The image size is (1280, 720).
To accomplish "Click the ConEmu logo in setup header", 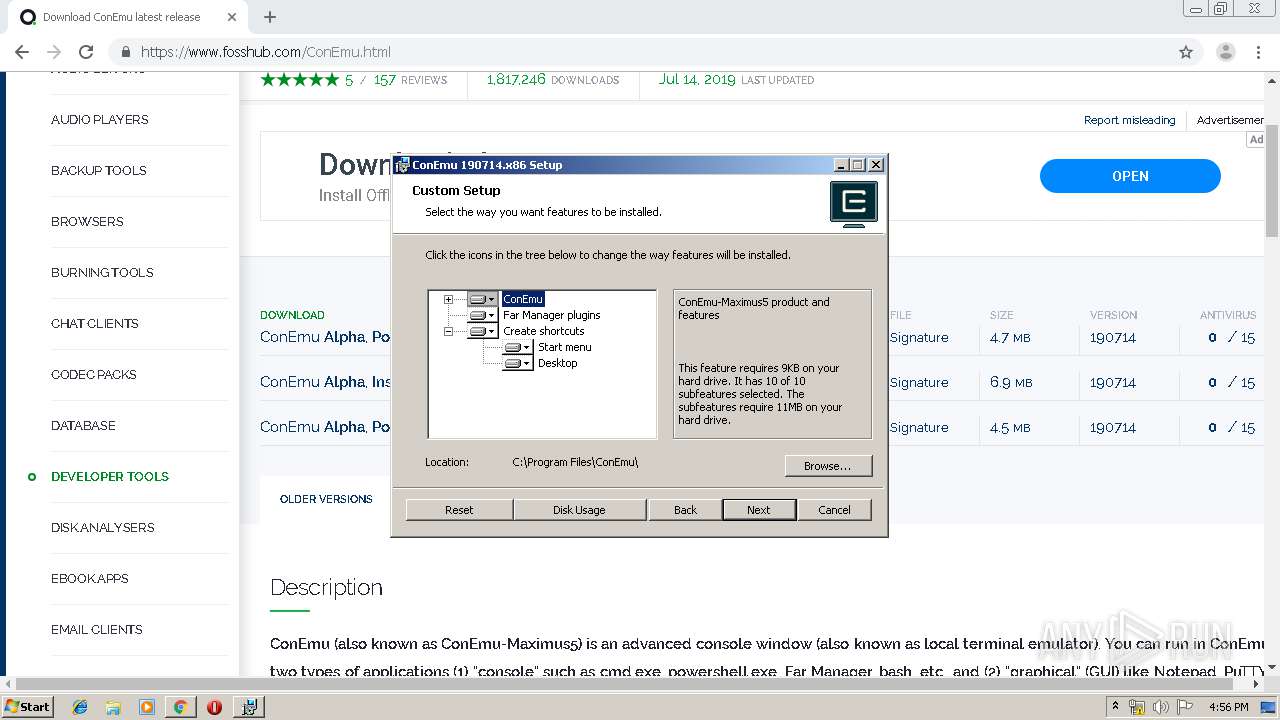I will click(854, 204).
